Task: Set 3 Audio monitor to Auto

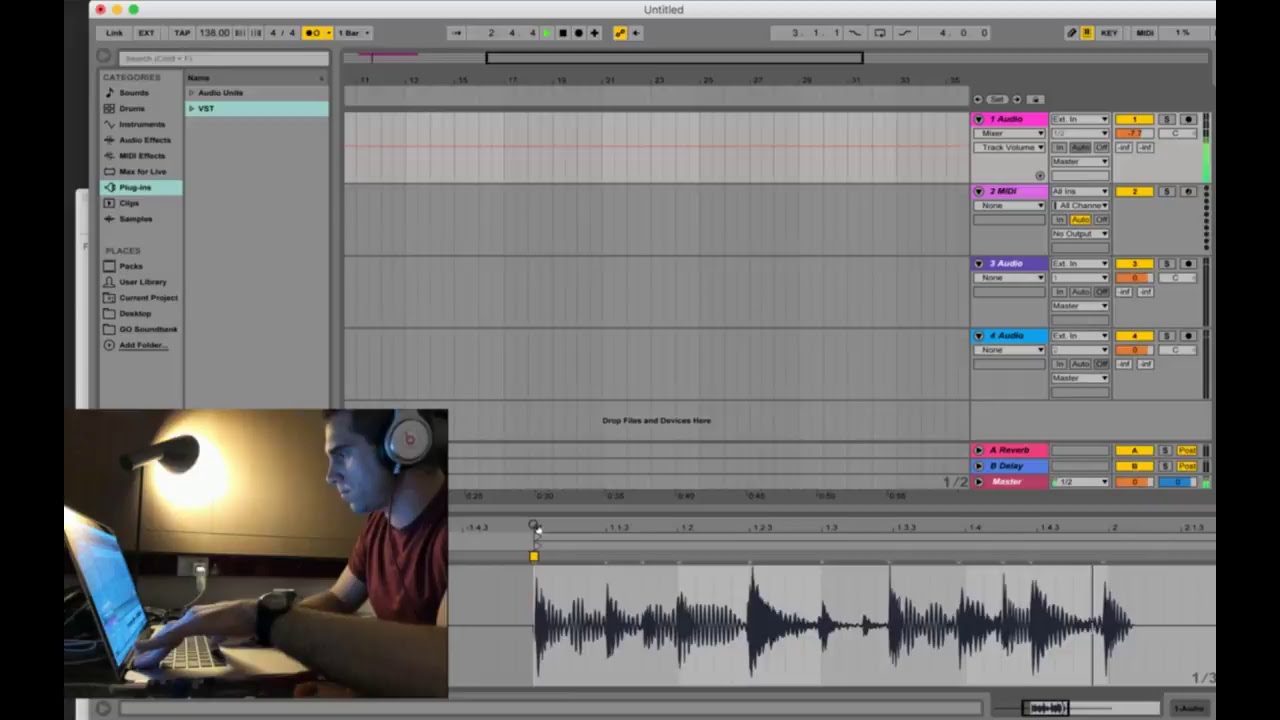Action: click(x=1080, y=292)
